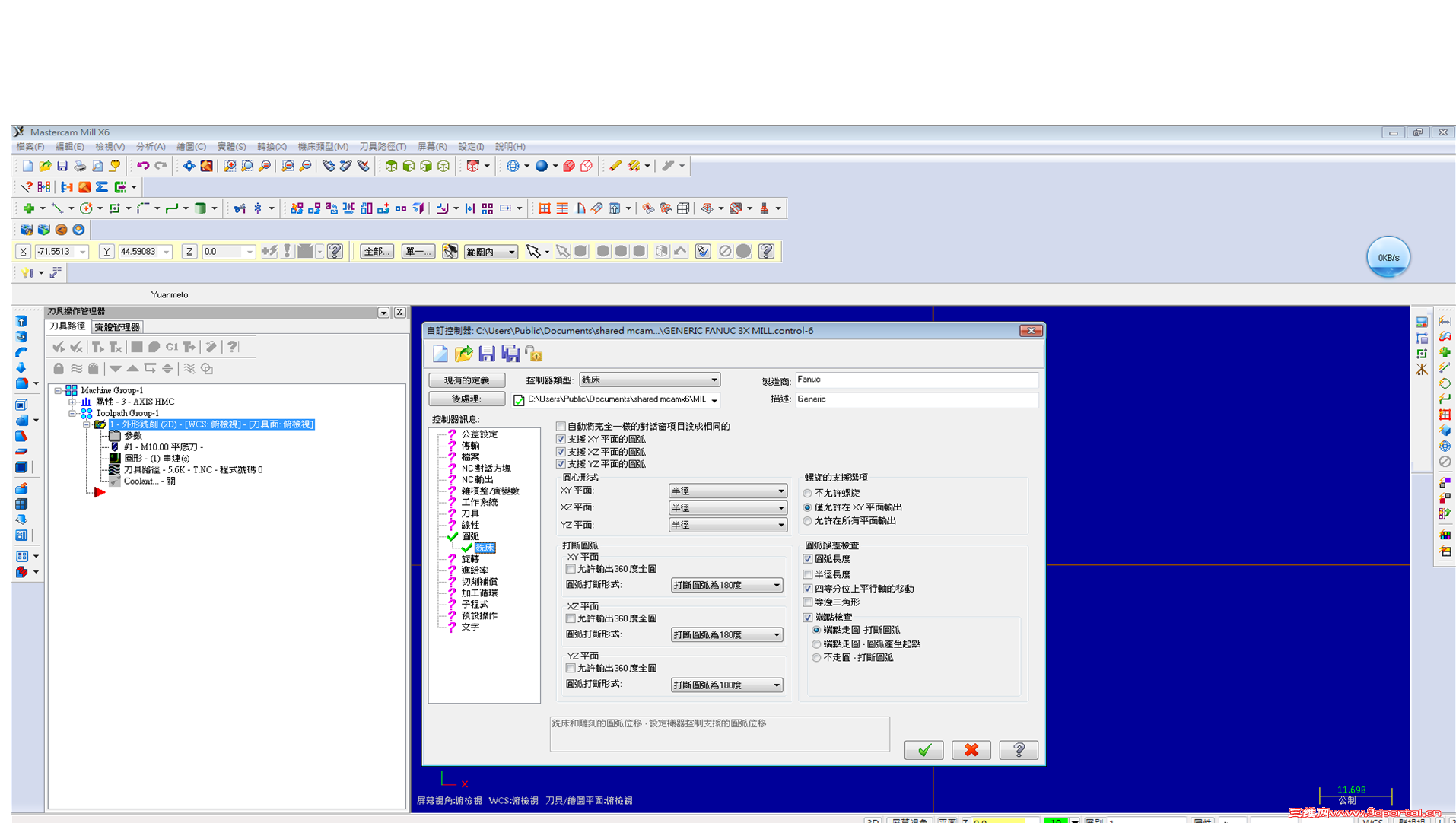Open the YZ plane arc center type dropdown
The height and width of the screenshot is (823, 1456).
[727, 526]
